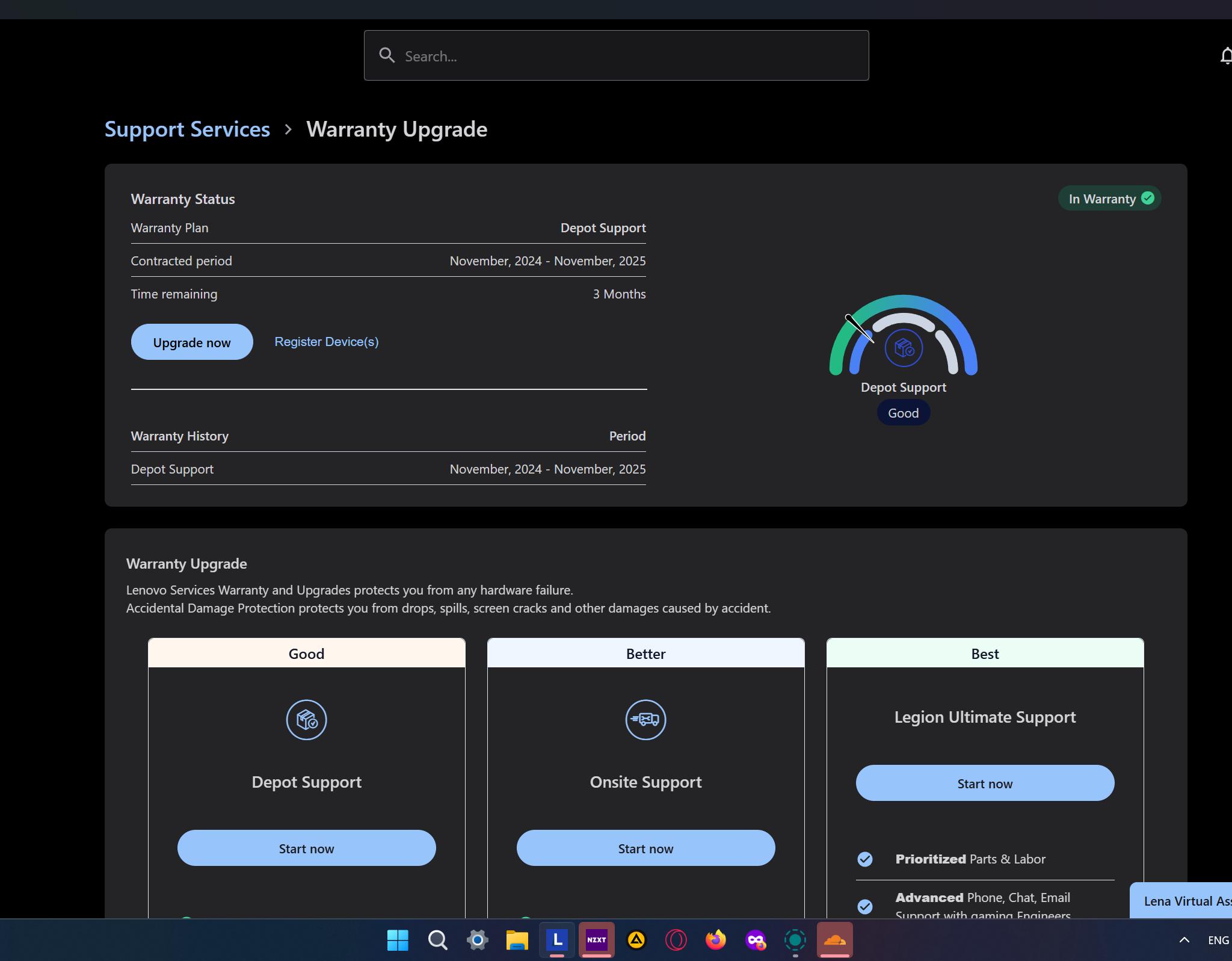Click the Upgrade now button

(192, 342)
